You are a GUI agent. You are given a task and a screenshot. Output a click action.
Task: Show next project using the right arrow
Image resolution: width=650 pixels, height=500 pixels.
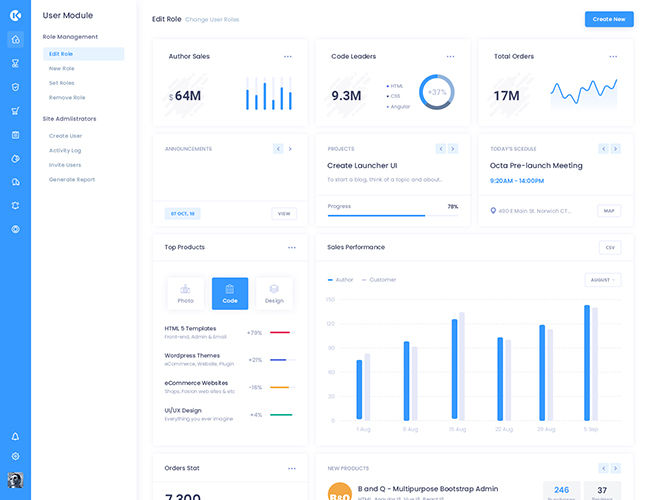point(452,149)
